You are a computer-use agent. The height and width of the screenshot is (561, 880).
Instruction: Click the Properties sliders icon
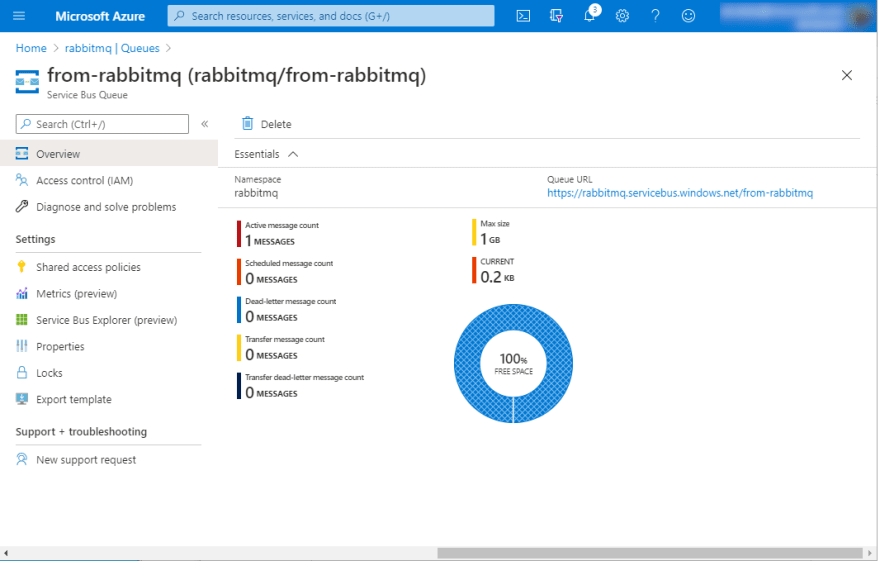click(22, 346)
